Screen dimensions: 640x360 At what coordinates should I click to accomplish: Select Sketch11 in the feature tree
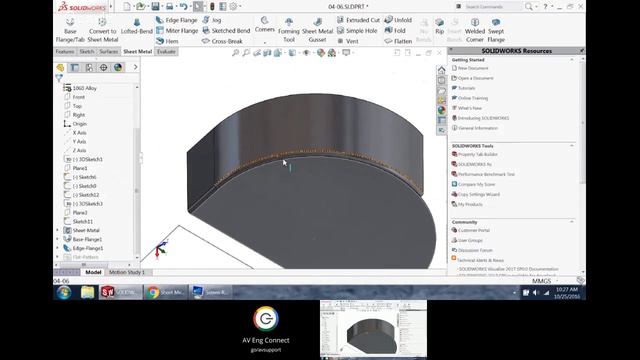(x=82, y=221)
